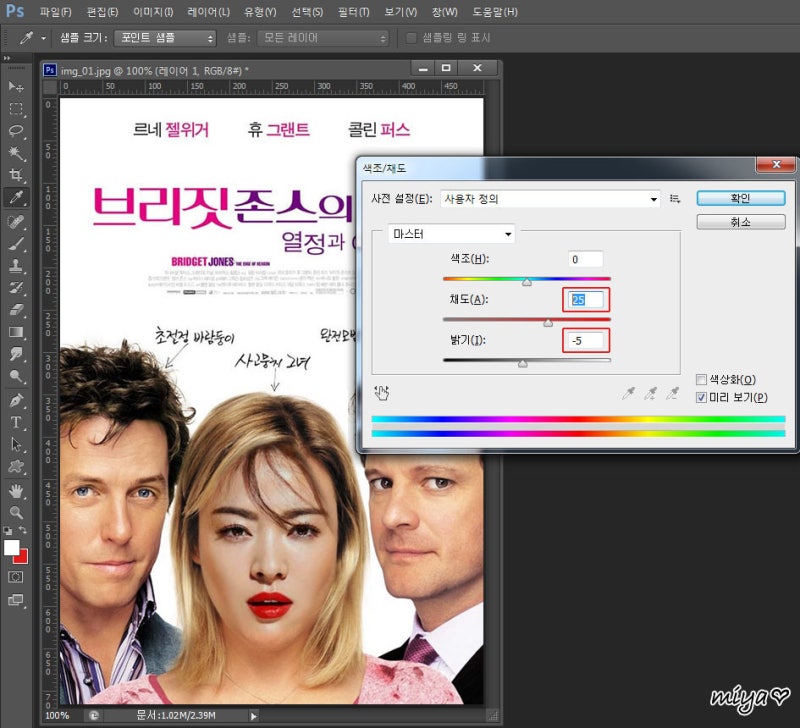800x728 pixels.
Task: Click the 밝기 value field
Action: [586, 341]
